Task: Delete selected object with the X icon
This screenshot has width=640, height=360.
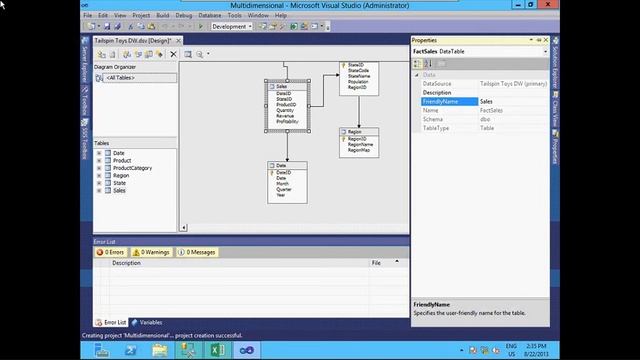Action: point(173,54)
